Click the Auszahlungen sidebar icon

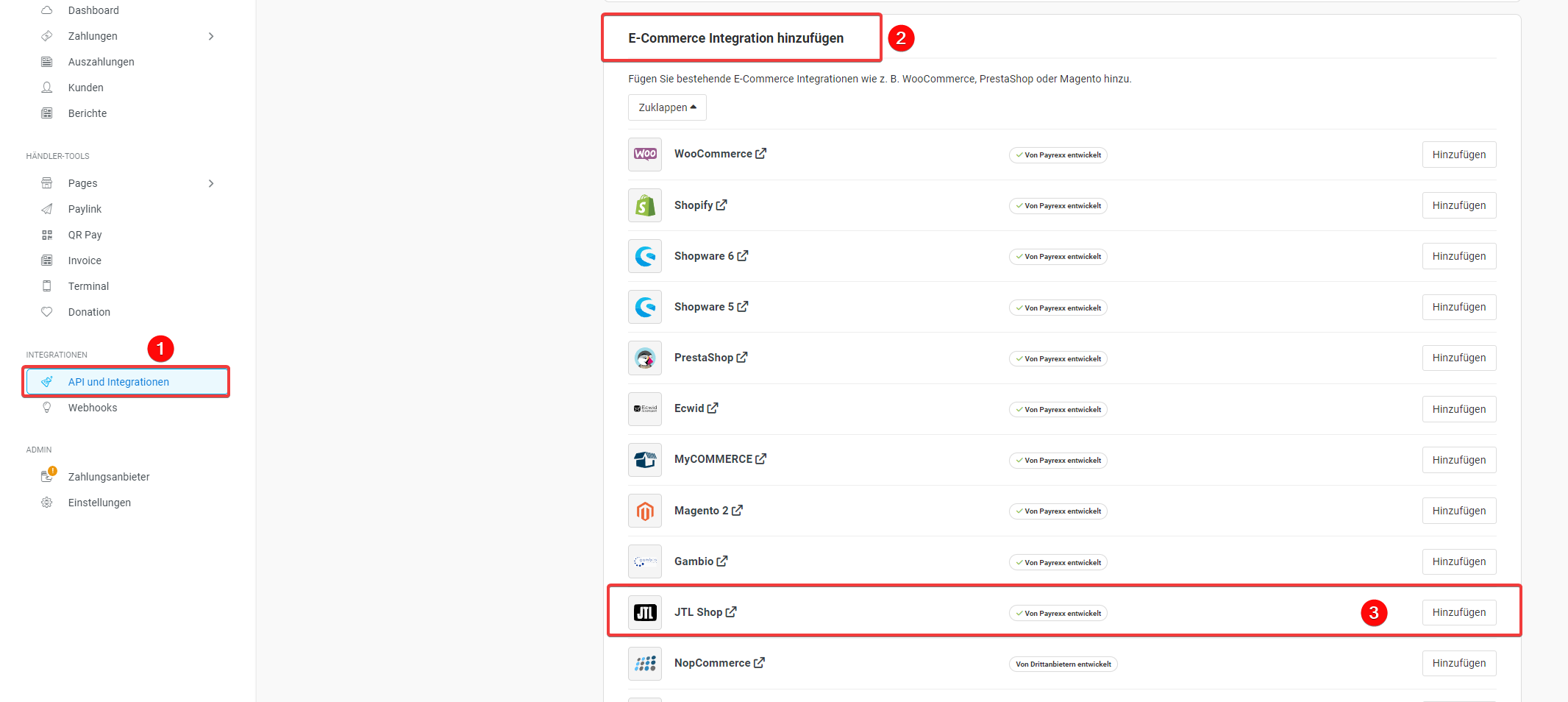(x=47, y=62)
